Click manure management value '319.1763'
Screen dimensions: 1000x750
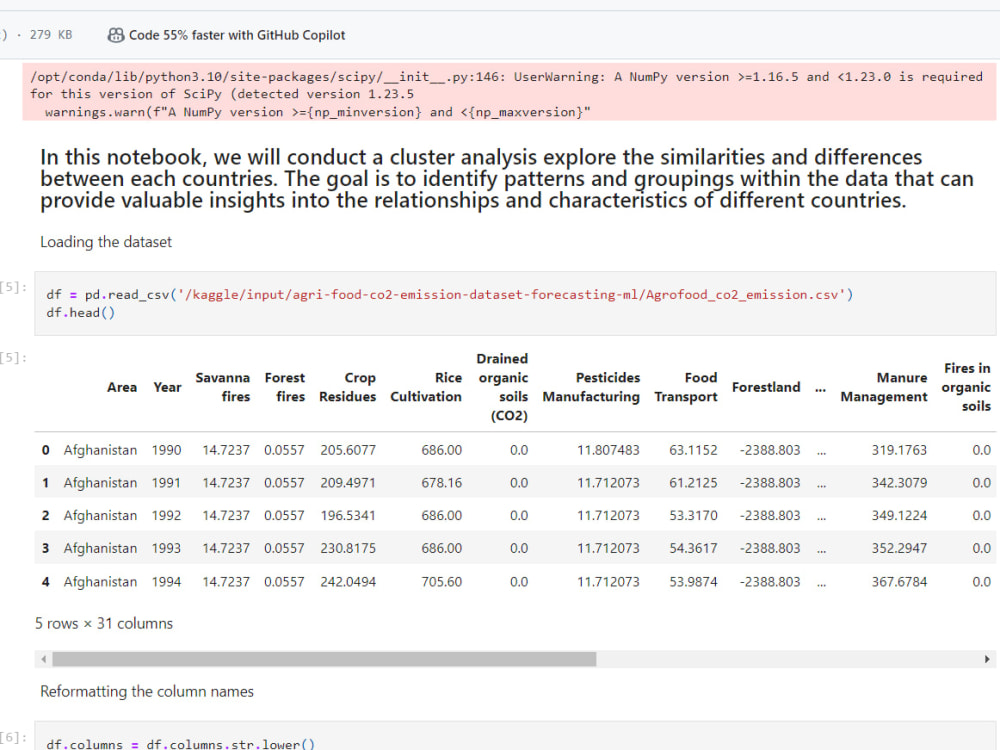pos(899,450)
